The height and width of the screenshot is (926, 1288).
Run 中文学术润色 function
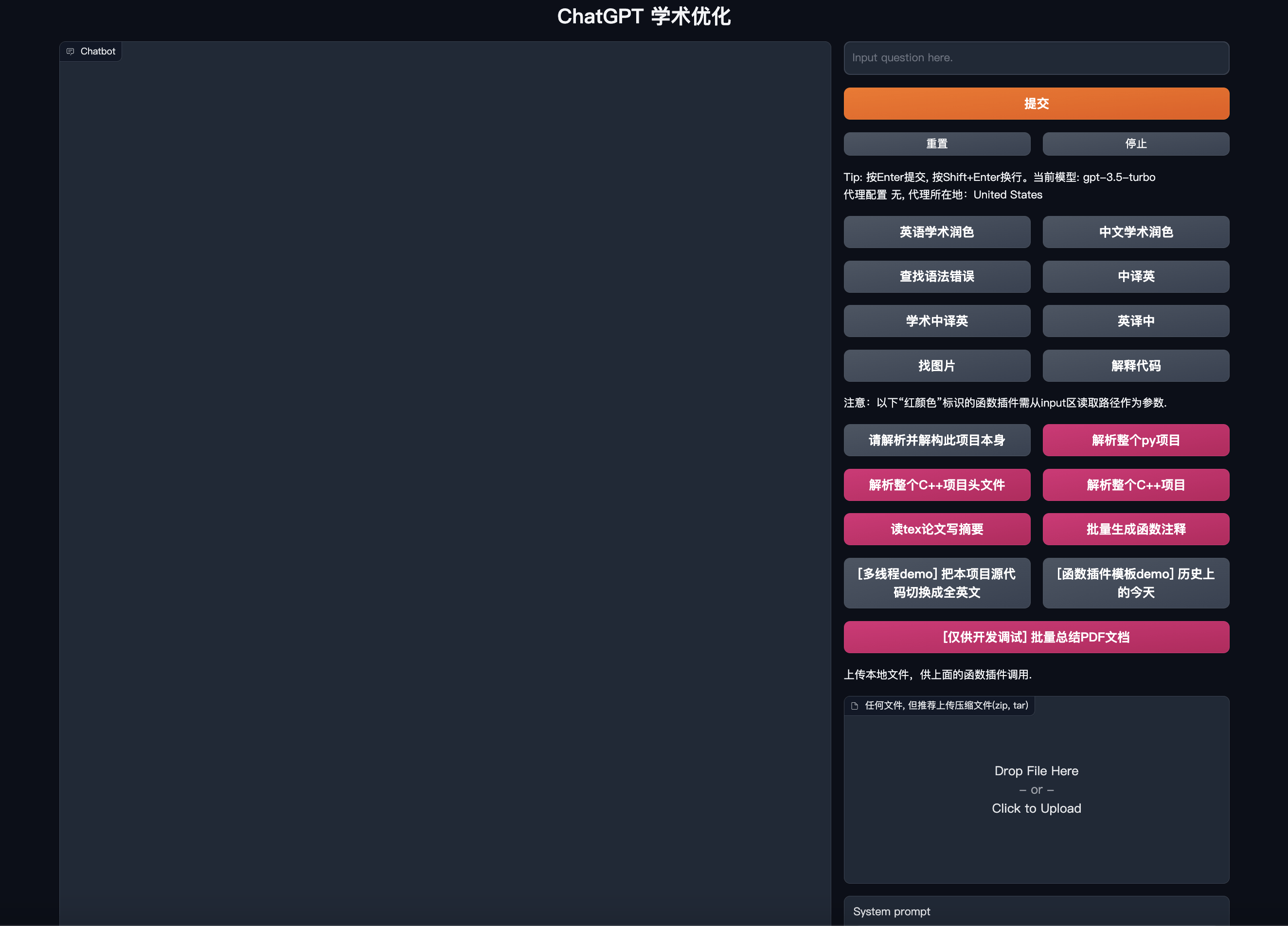coord(1135,231)
